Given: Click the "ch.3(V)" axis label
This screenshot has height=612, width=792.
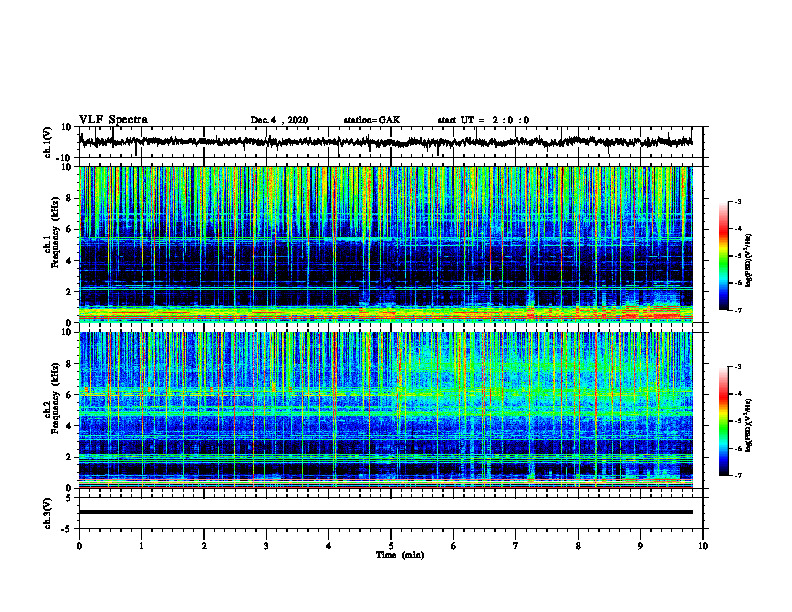Looking at the screenshot, I should (x=47, y=513).
